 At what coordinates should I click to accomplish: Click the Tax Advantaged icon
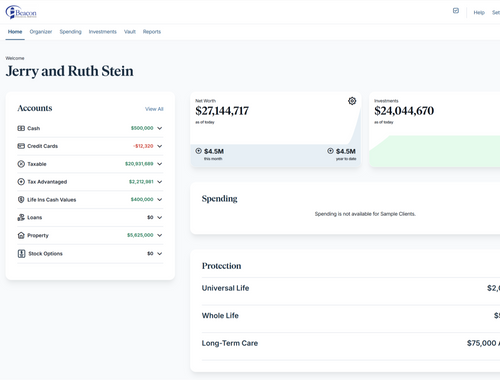pos(21,182)
